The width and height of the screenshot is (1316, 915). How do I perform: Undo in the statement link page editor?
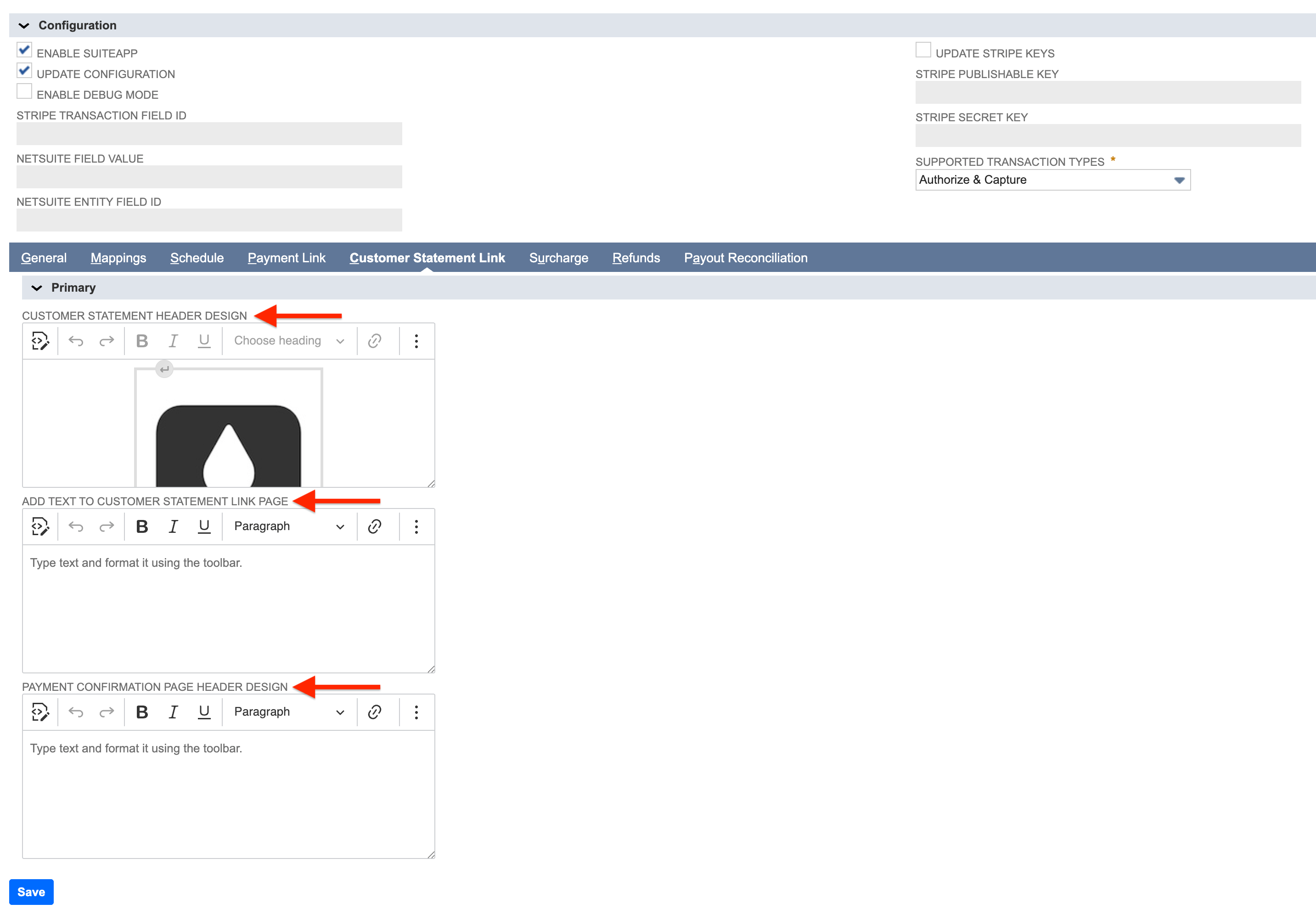pos(76,526)
